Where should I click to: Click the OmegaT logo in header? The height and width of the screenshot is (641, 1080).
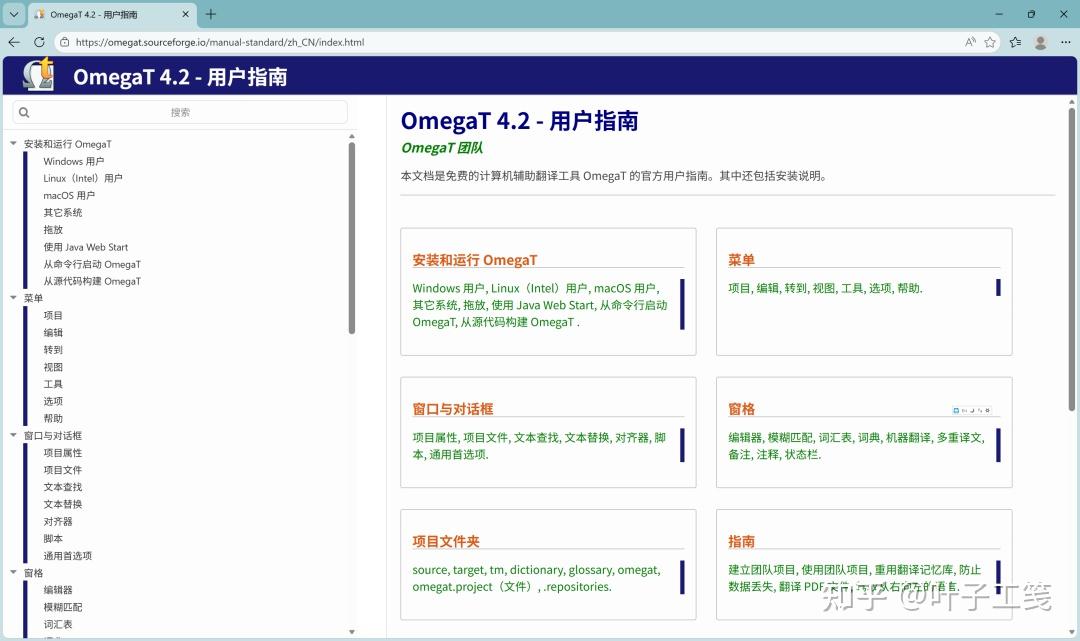click(x=39, y=74)
